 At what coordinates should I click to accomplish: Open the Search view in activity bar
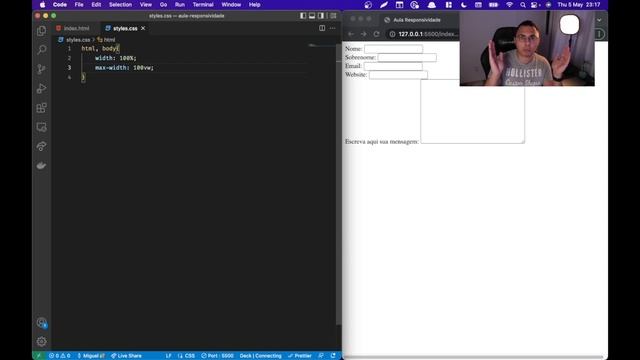pyautogui.click(x=41, y=50)
